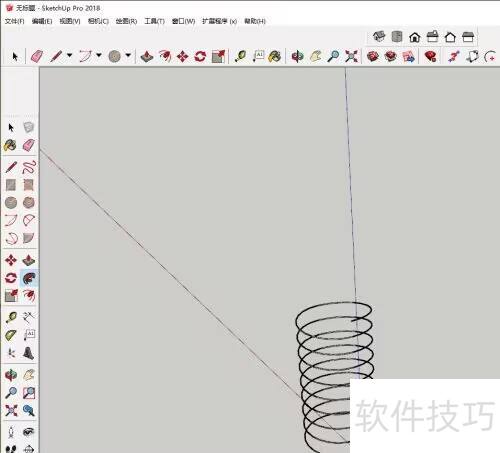This screenshot has height=453, width=500.
Task: Activate the Orbit tool in top toolbar
Action: tap(297, 56)
